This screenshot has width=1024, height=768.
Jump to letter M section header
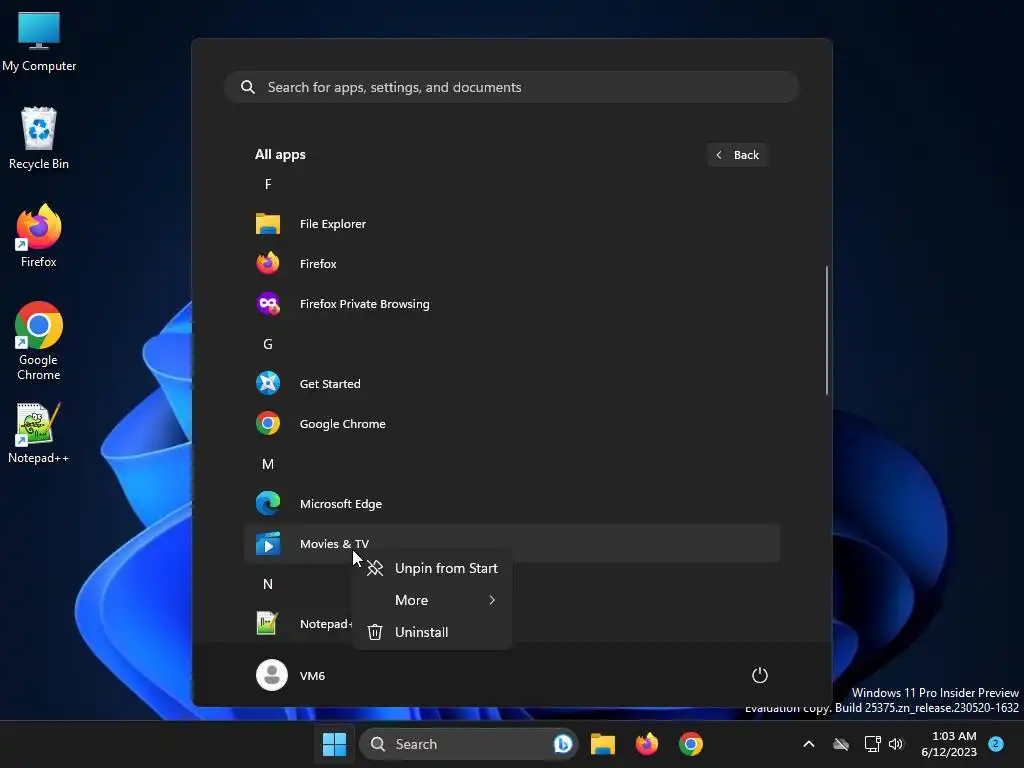point(268,464)
